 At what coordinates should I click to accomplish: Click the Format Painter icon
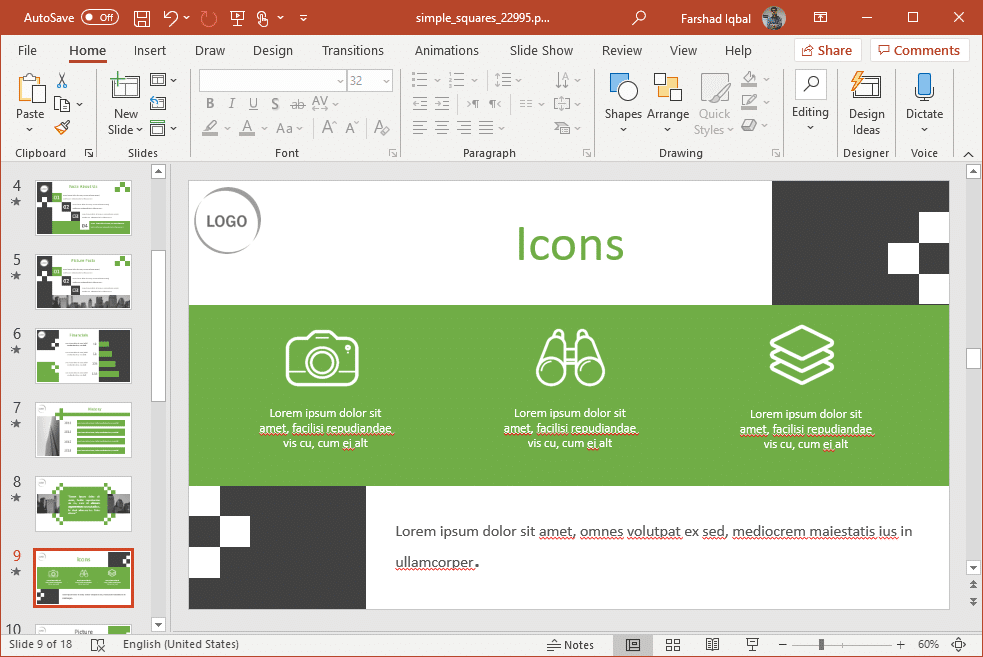pos(59,127)
